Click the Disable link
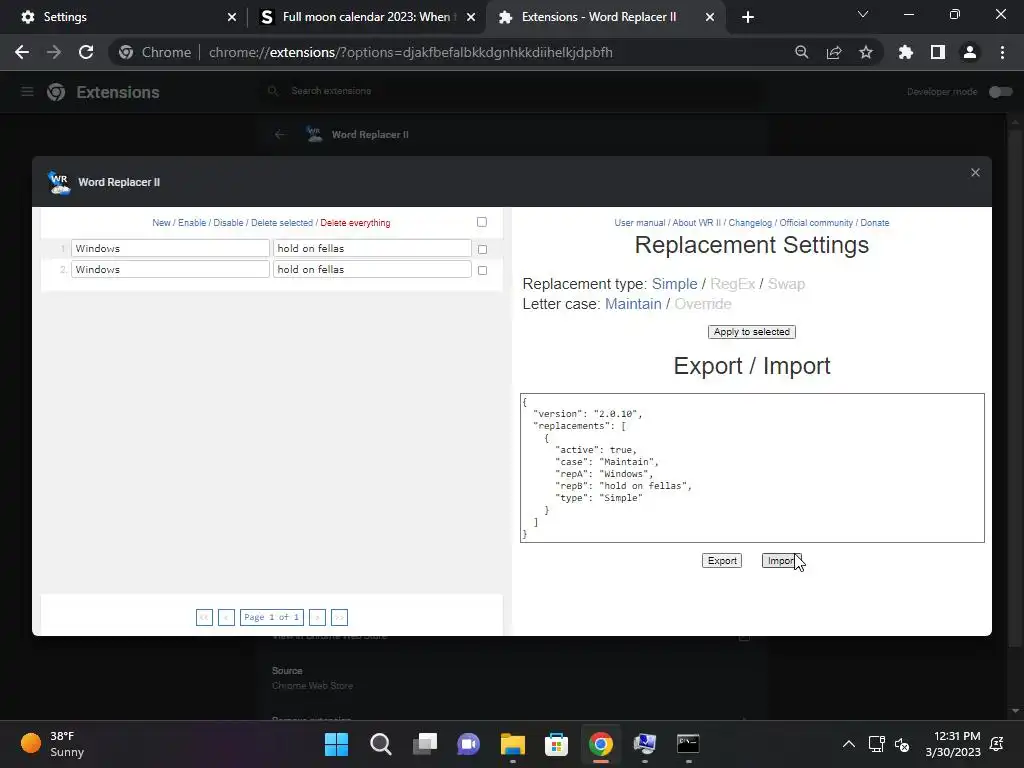Image resolution: width=1024 pixels, height=768 pixels. (228, 223)
